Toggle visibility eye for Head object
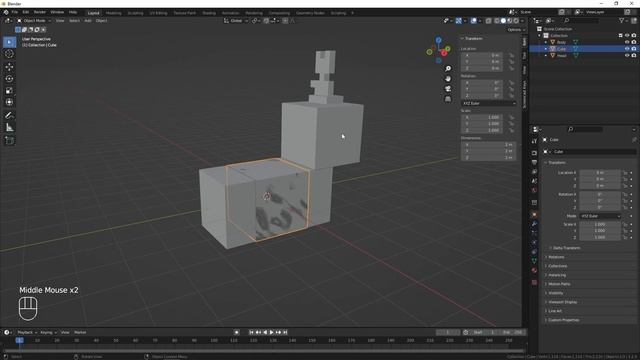Viewport: 640px width, 360px height. 627,55
